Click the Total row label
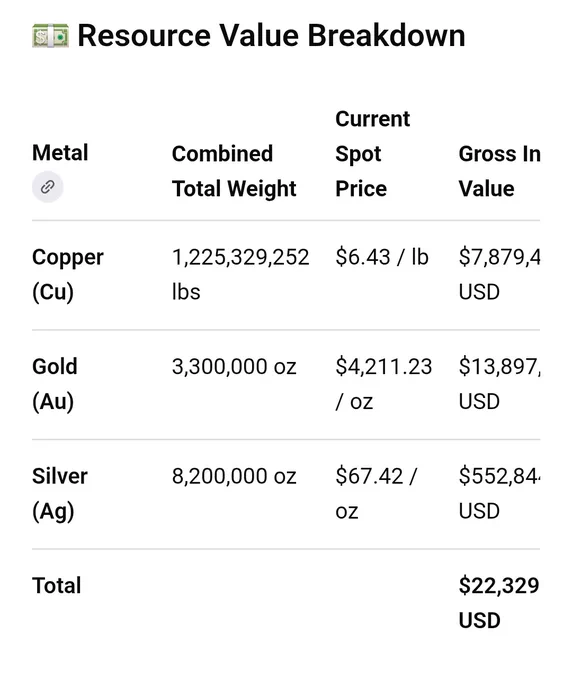 tap(56, 585)
